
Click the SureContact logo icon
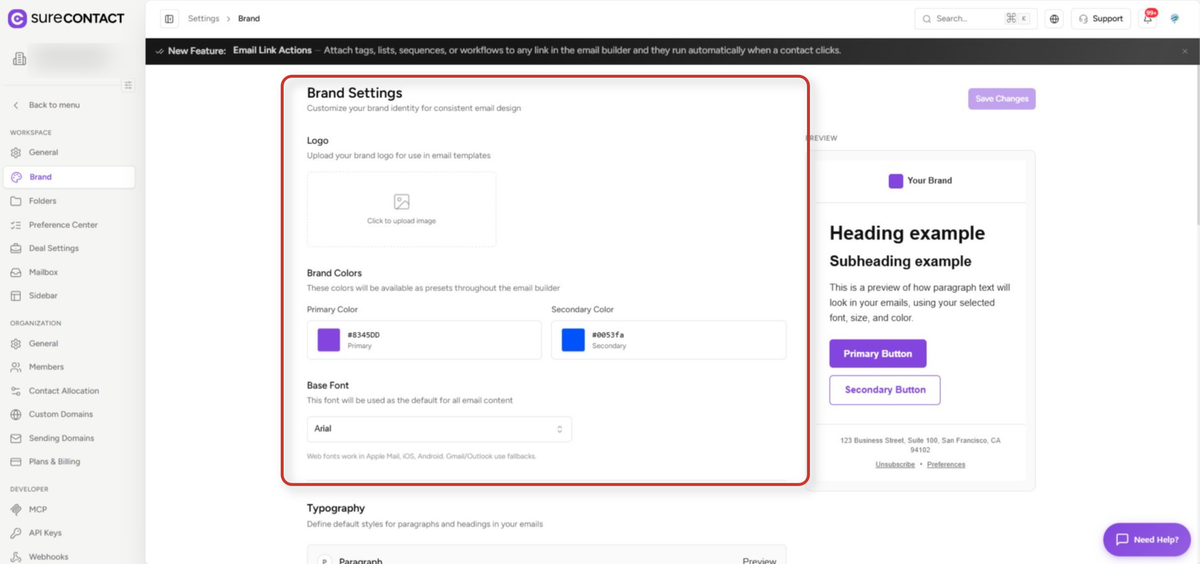click(x=16, y=18)
